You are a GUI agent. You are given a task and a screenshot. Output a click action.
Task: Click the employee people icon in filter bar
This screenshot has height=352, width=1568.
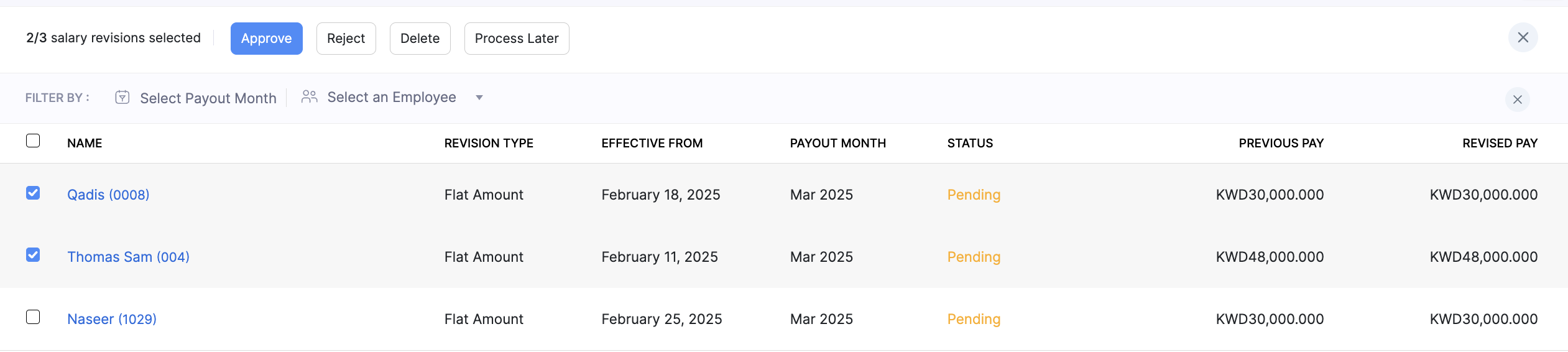coord(309,97)
